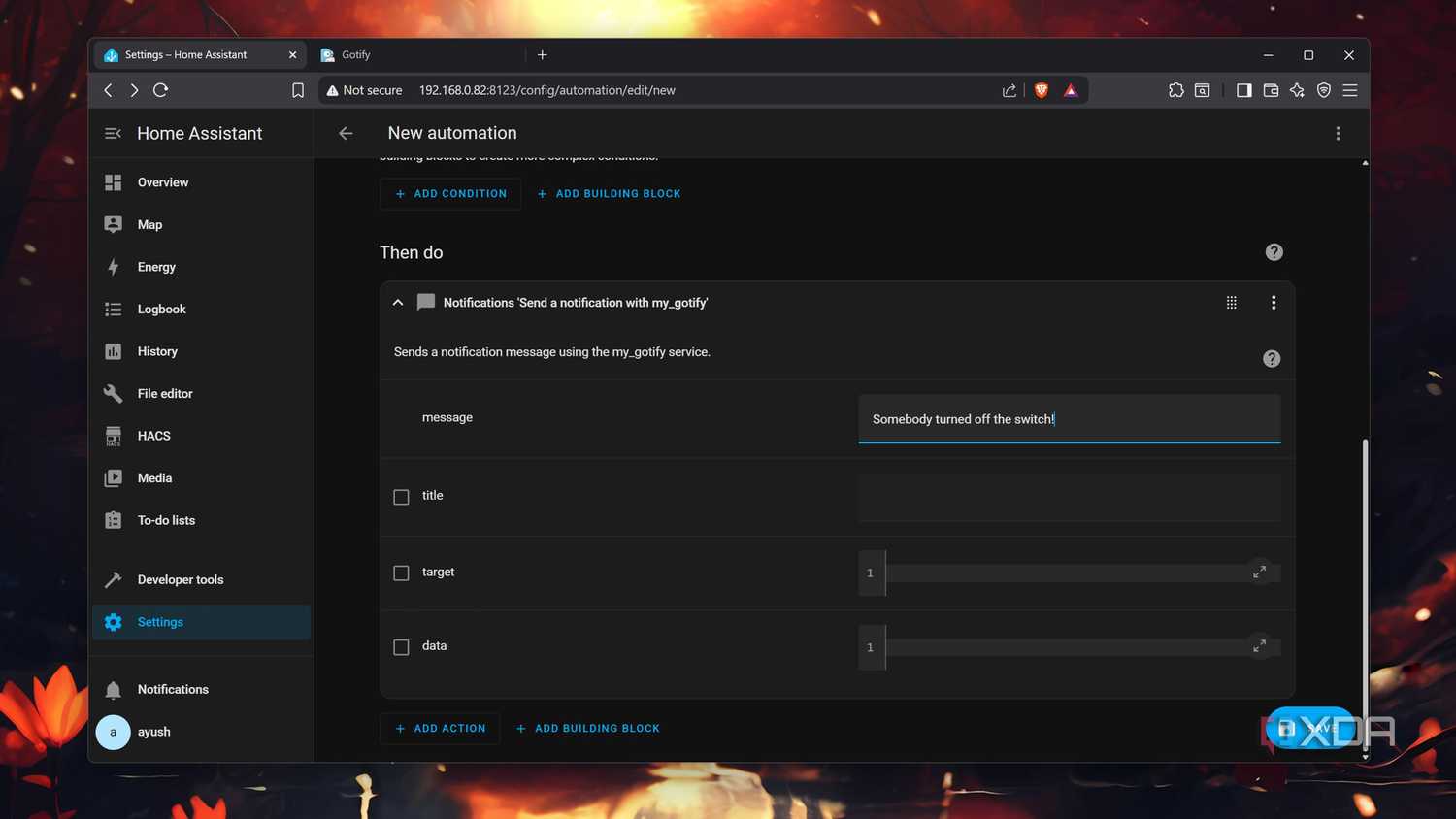Open the tab search toolbar icon
Image resolution: width=1456 pixels, height=819 pixels.
(x=1202, y=90)
